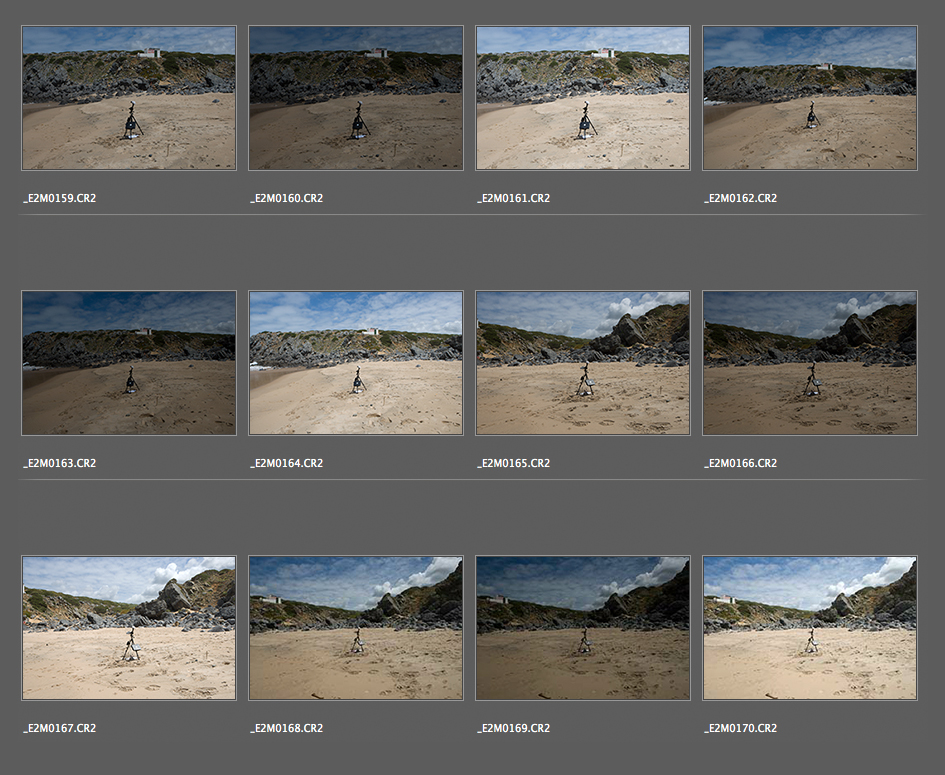Screen dimensions: 945x775
Task: Click the _E2M0159.CR2 filename label
Action: [x=60, y=199]
